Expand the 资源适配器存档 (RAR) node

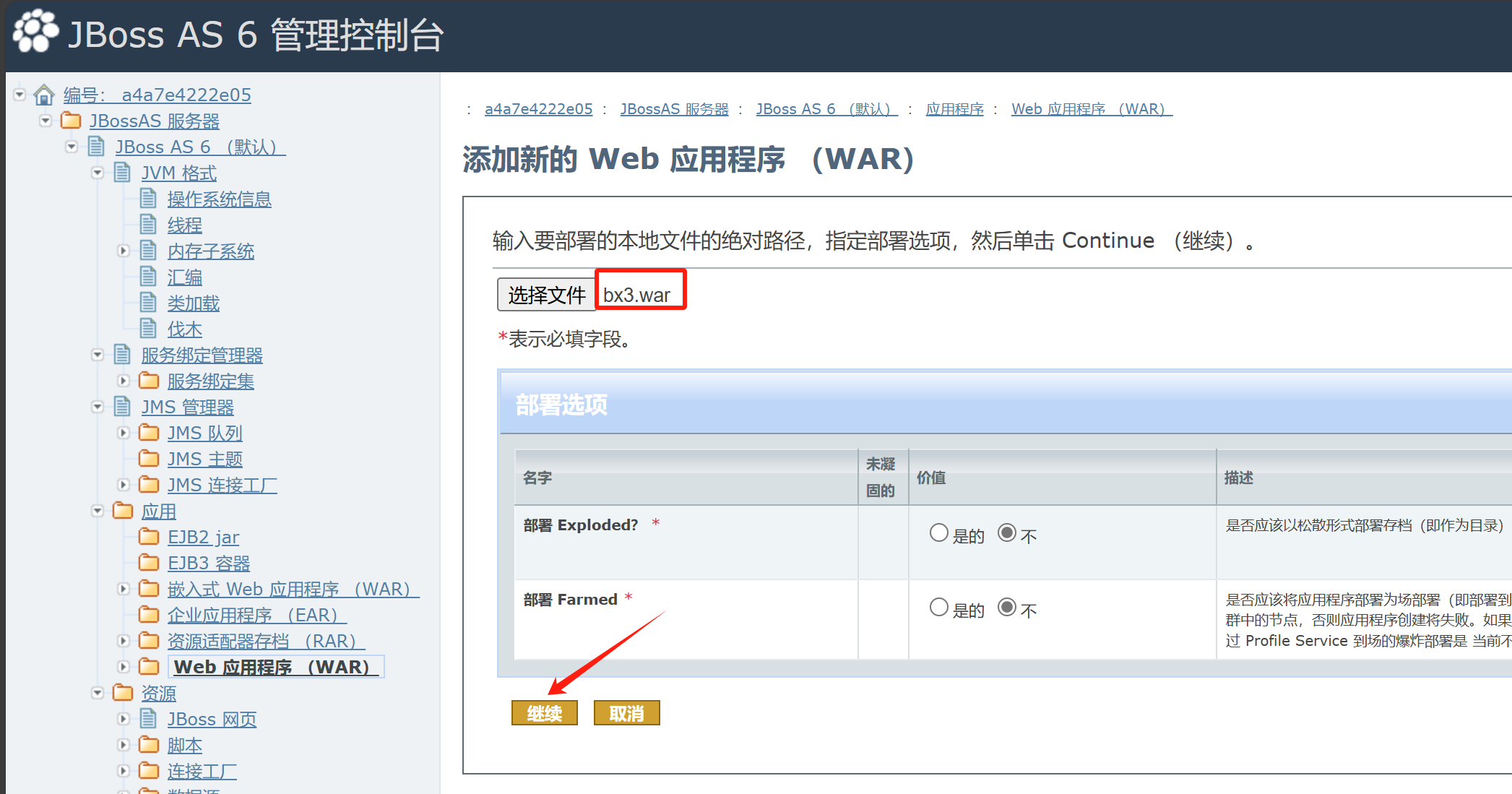(124, 640)
